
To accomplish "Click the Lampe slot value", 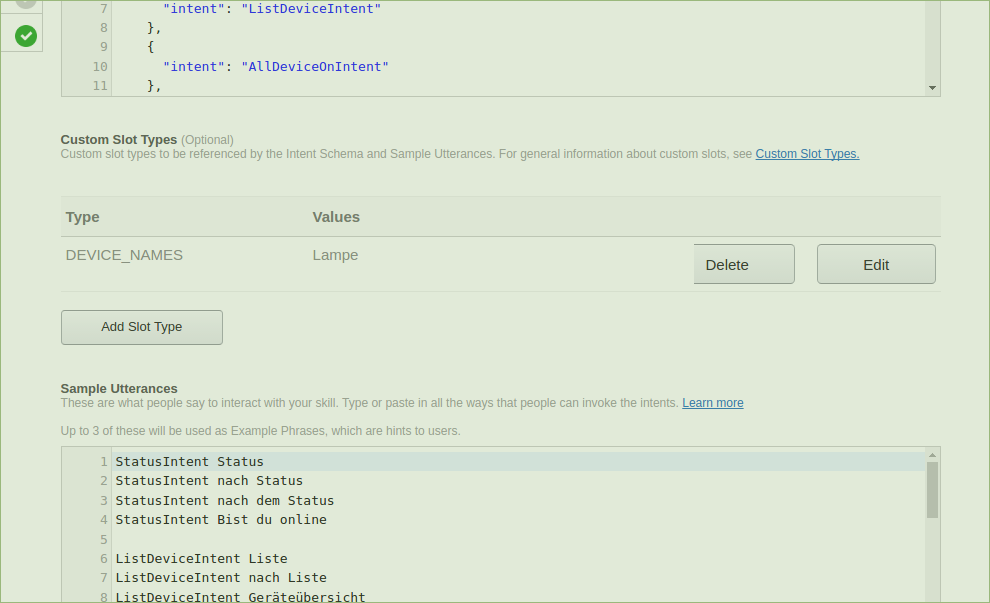I will 335,255.
